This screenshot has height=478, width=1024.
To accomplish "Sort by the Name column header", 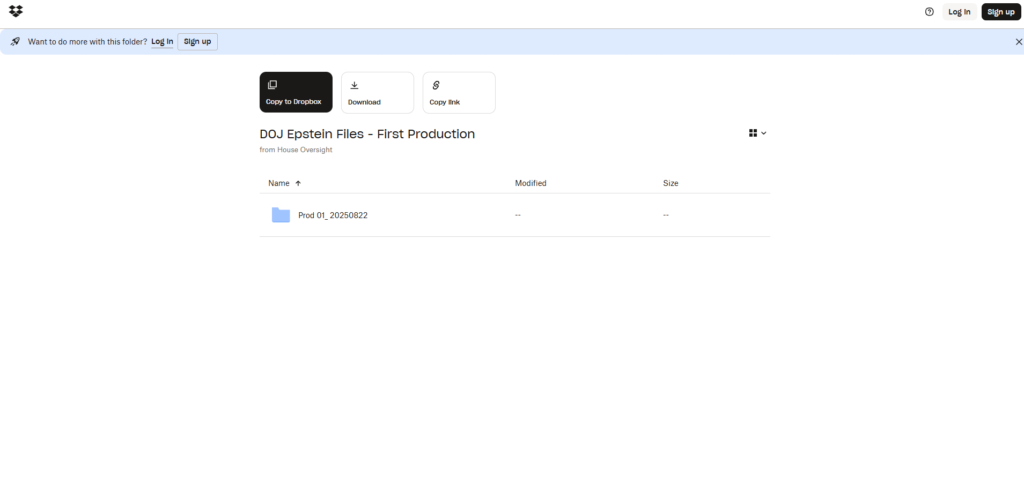I will point(279,183).
